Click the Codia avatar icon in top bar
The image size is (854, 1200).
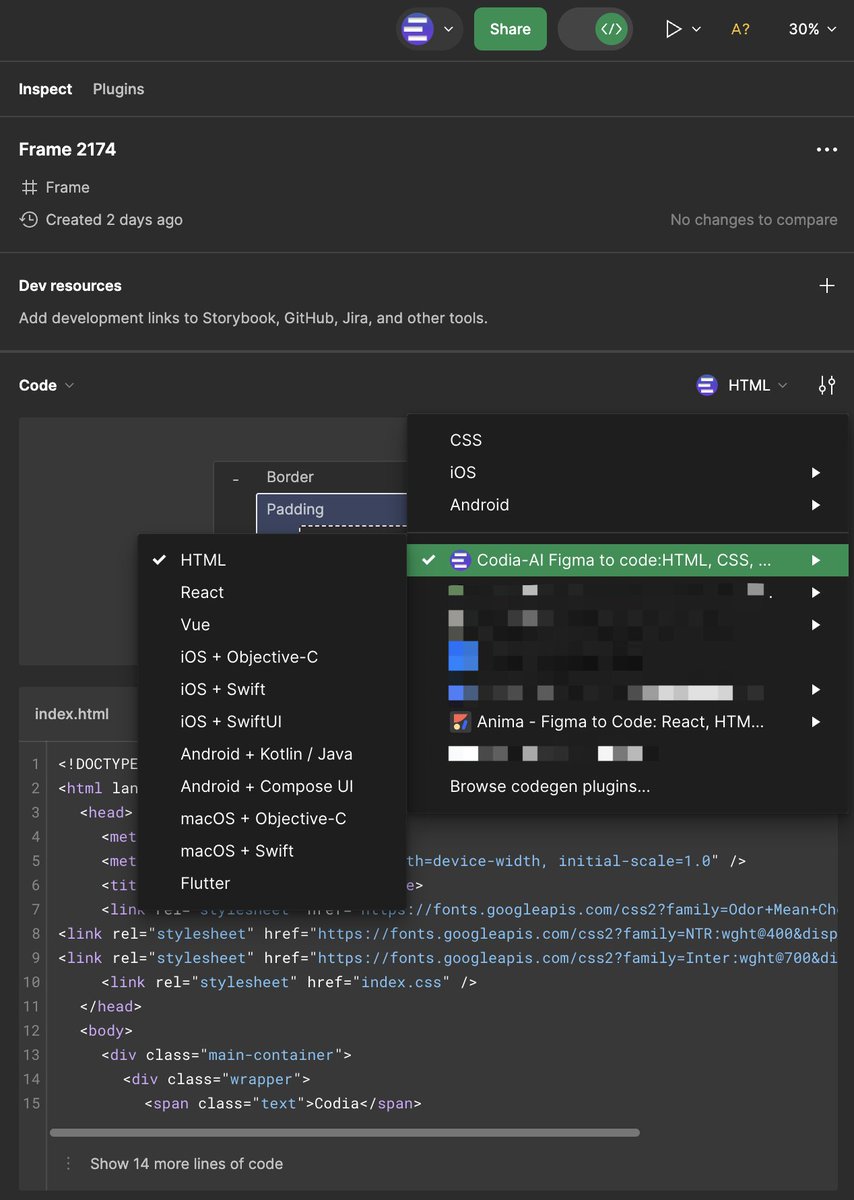[417, 29]
